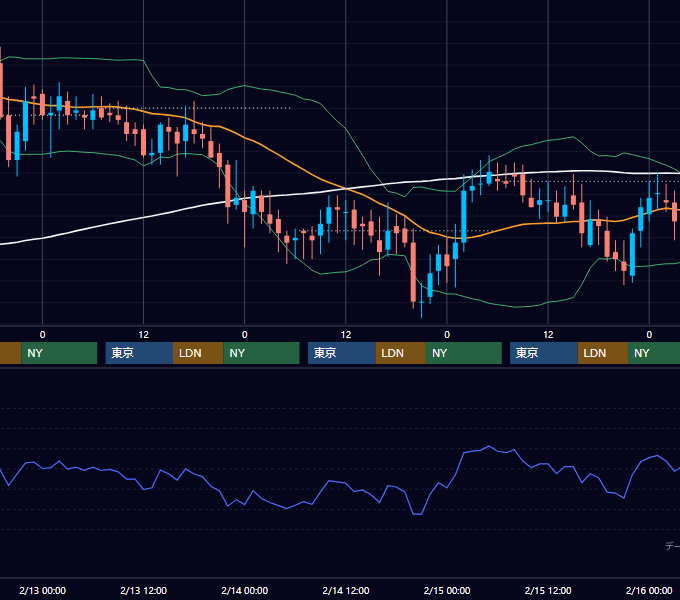The height and width of the screenshot is (600, 680).
Task: Click the 東京 session block on 2/13
Action: (x=139, y=353)
